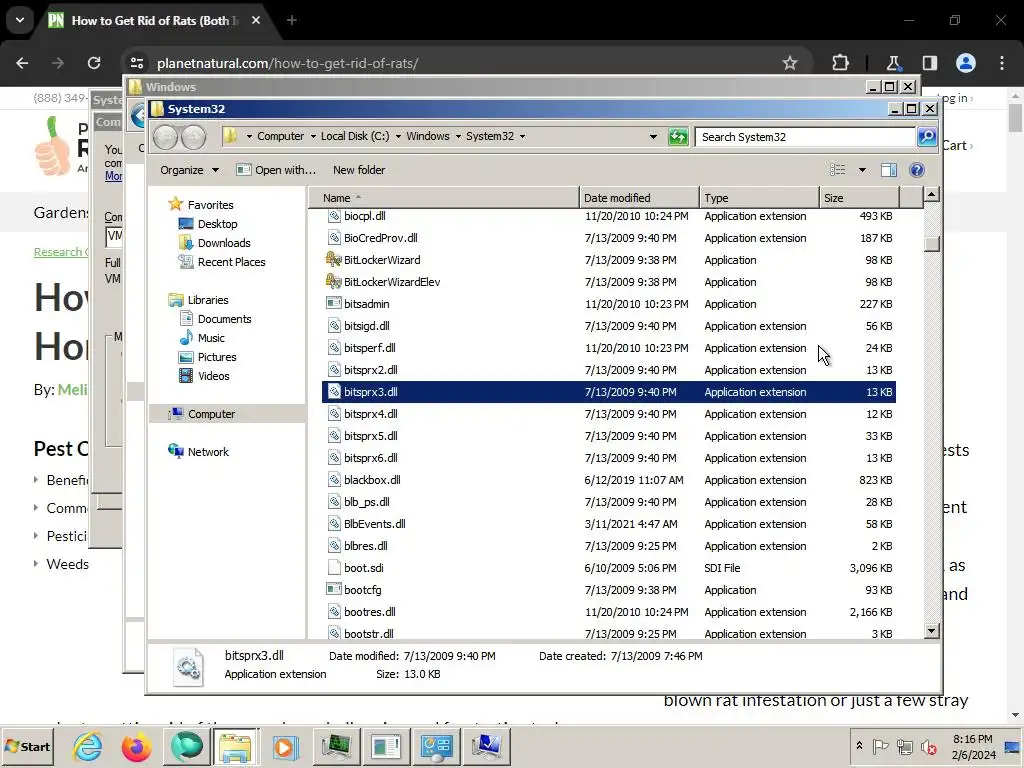Select BlbEvents.dll file row
This screenshot has width=1024, height=768.
point(609,524)
